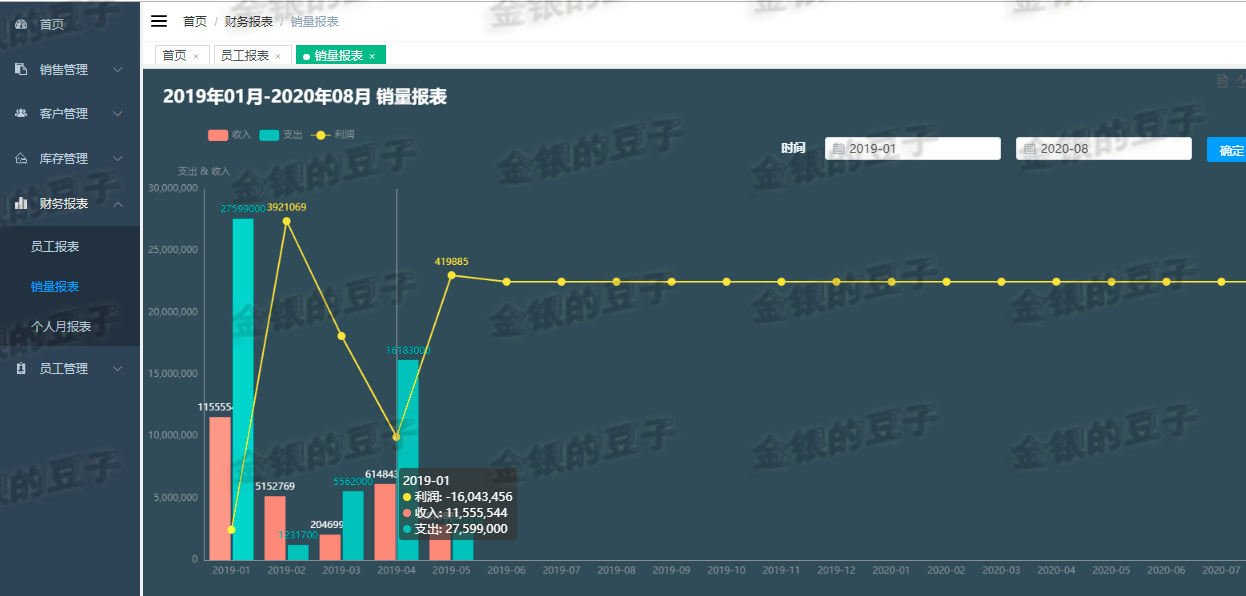Click the 员工管理 person icon in sidebar
This screenshot has height=596, width=1246.
(x=20, y=368)
